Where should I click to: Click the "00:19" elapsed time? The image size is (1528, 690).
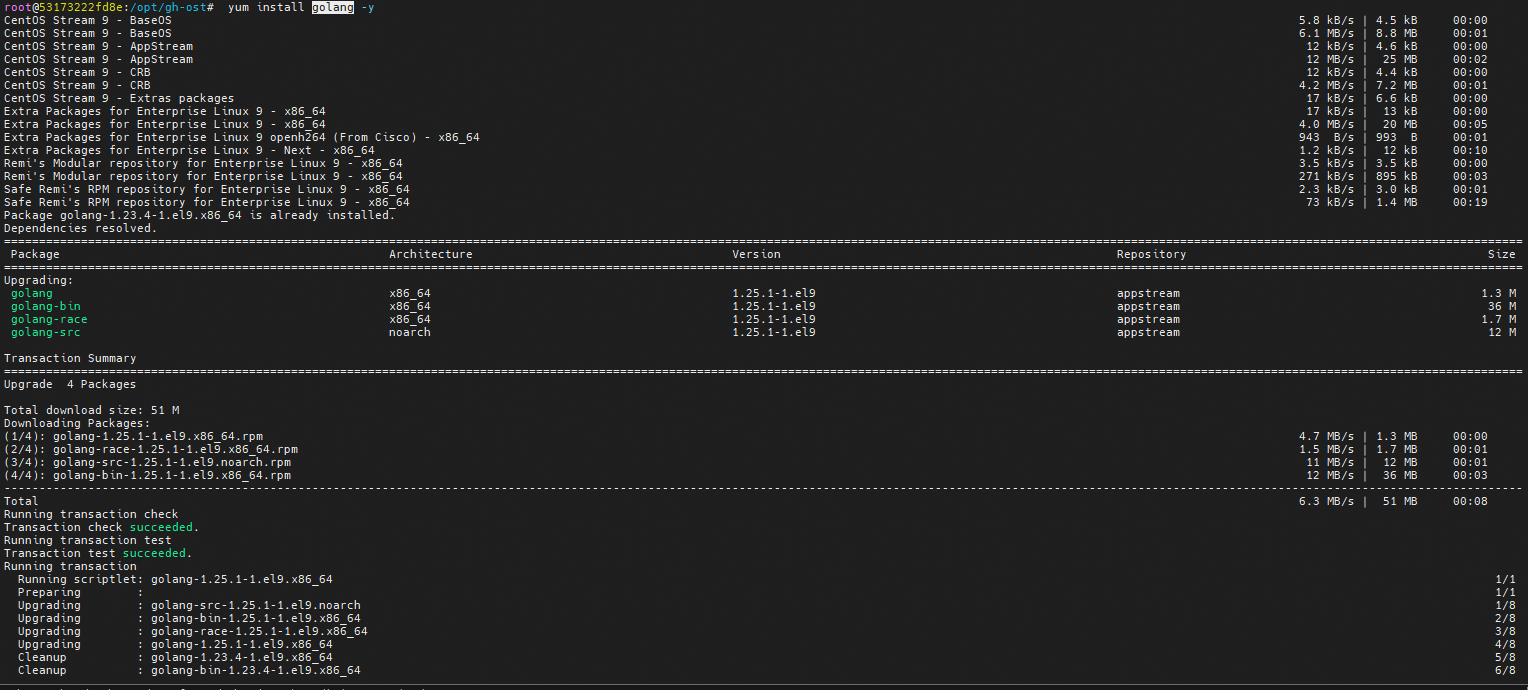click(1470, 202)
